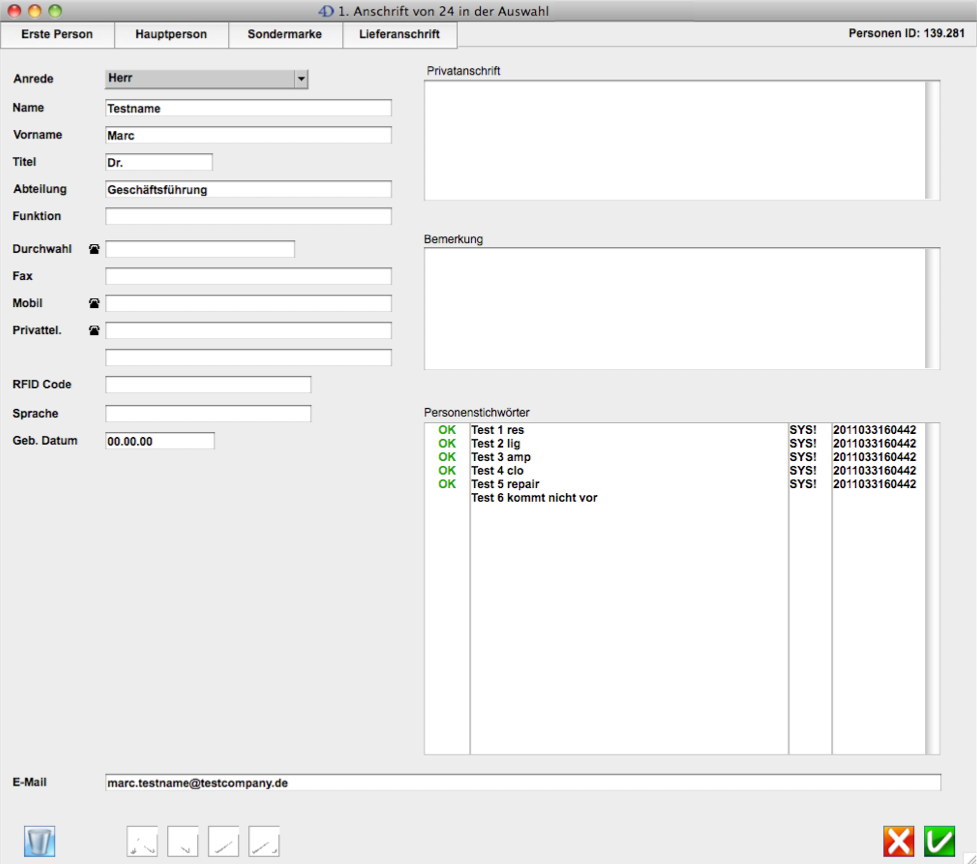Viewport: 977px width, 864px height.
Task: Click the E-Mail input field
Action: 522,783
